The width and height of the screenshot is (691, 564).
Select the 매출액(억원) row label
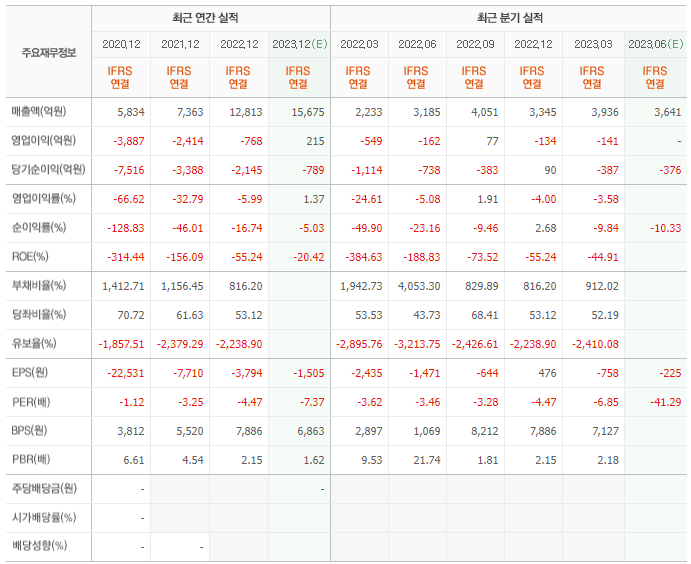(39, 111)
